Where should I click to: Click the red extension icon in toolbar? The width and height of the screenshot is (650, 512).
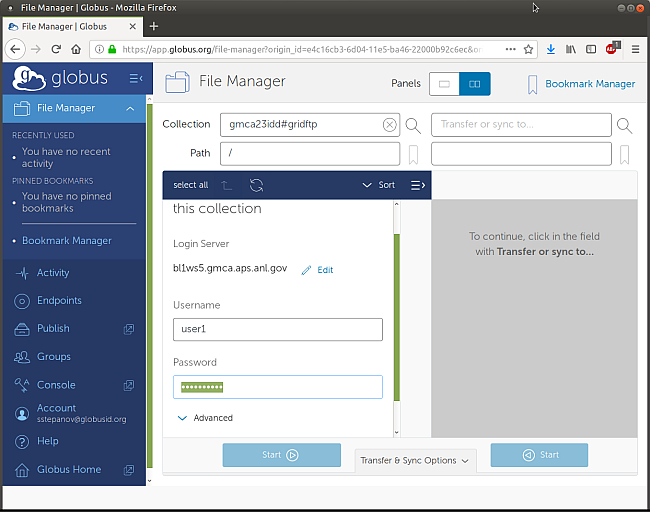coord(613,49)
